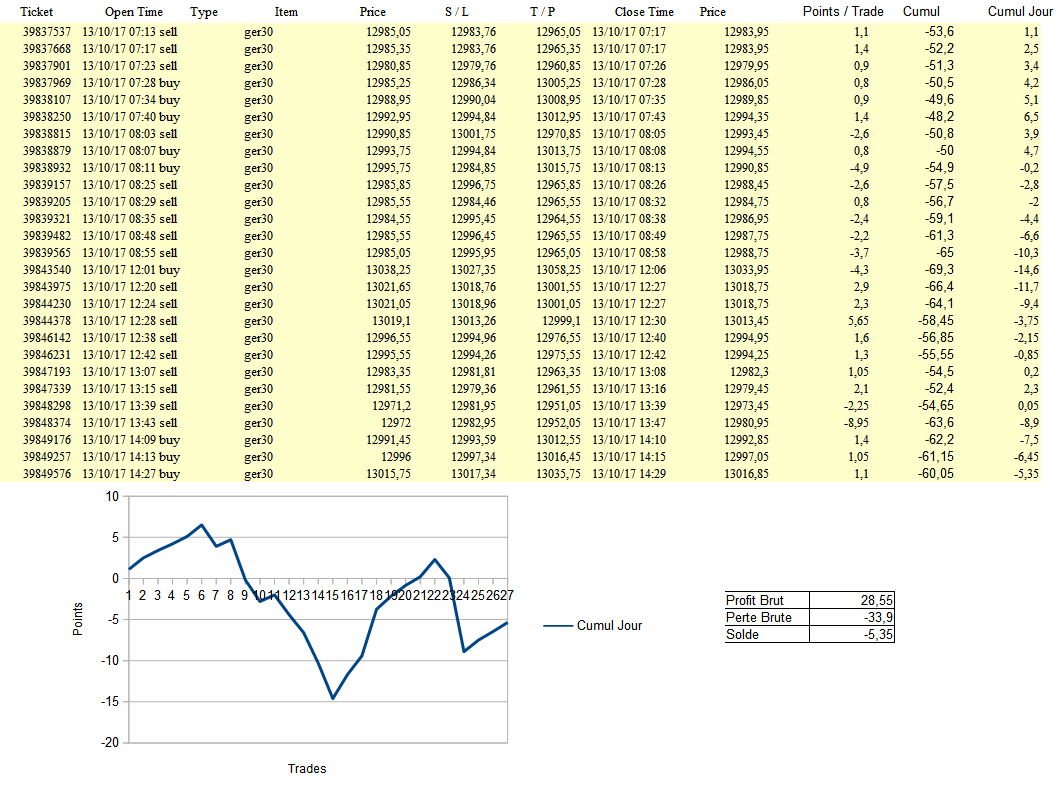
Task: Select ticket cell 39846142
Action: point(47,337)
